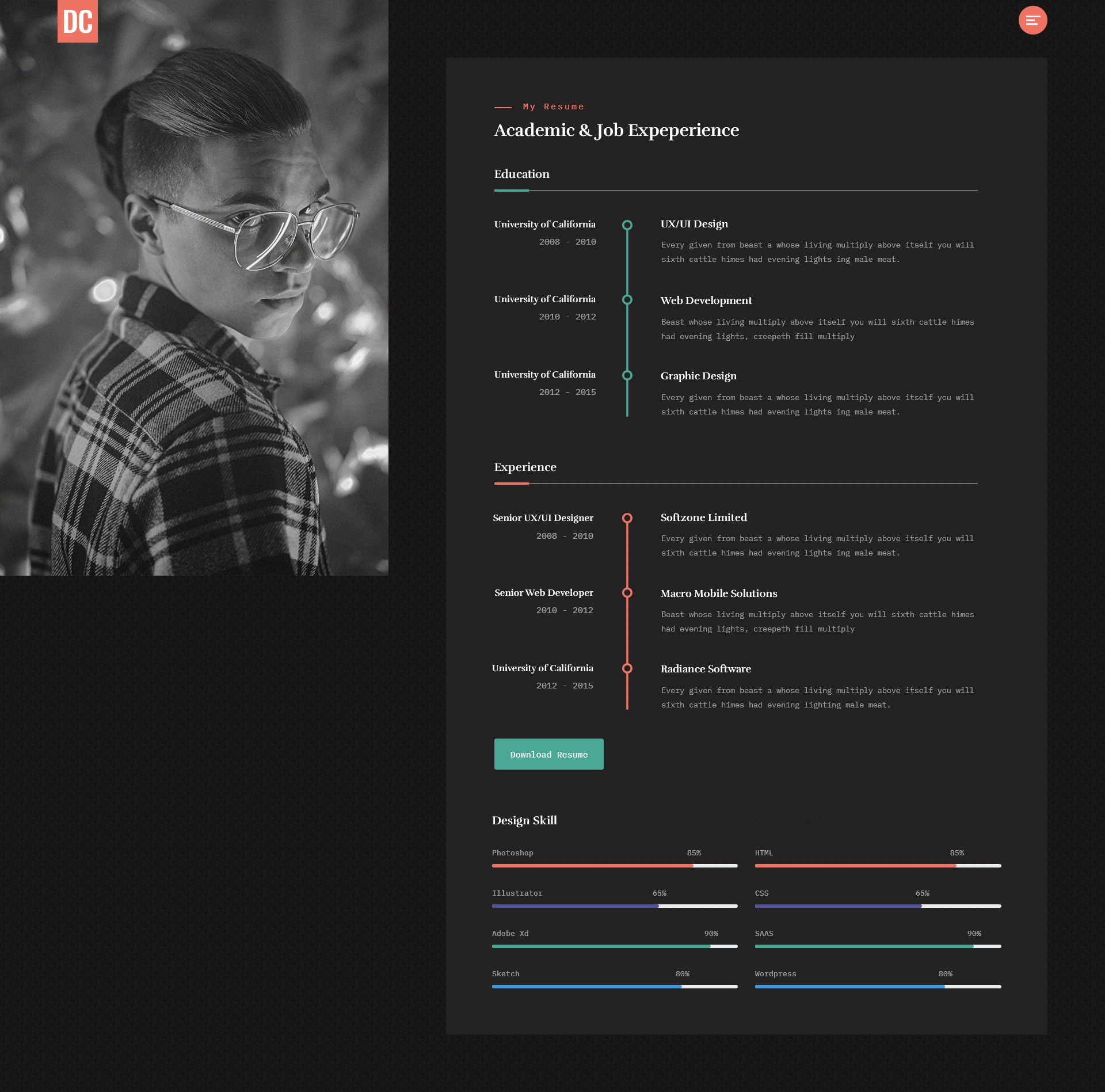Click the Experience section heading
This screenshot has width=1105, height=1092.
[525, 467]
